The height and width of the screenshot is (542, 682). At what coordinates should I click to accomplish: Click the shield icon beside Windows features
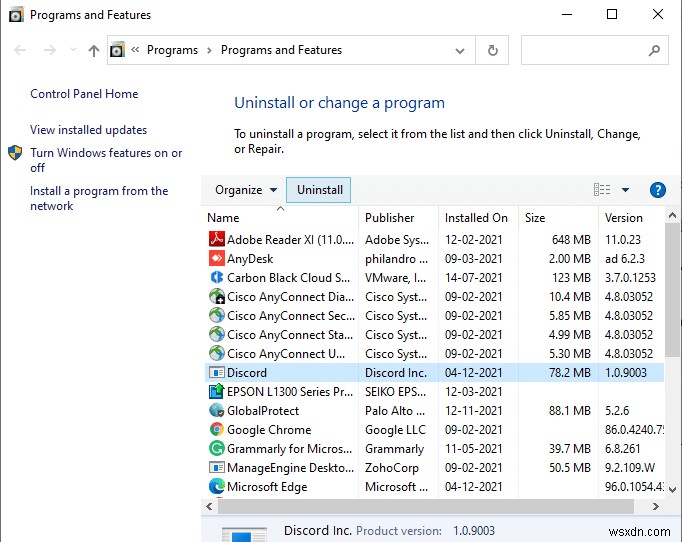click(x=15, y=153)
